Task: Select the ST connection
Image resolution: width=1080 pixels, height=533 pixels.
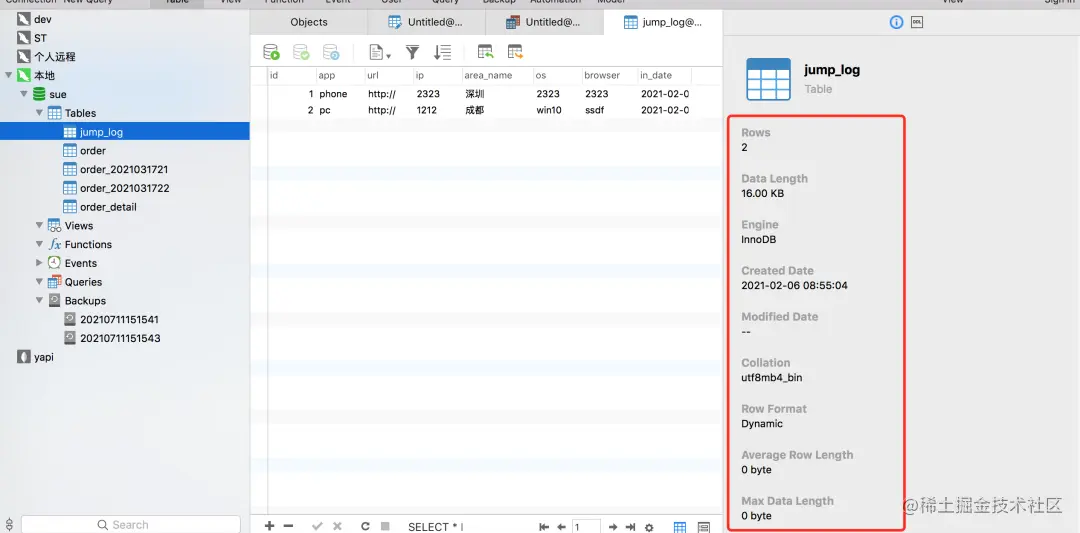Action: click(40, 38)
